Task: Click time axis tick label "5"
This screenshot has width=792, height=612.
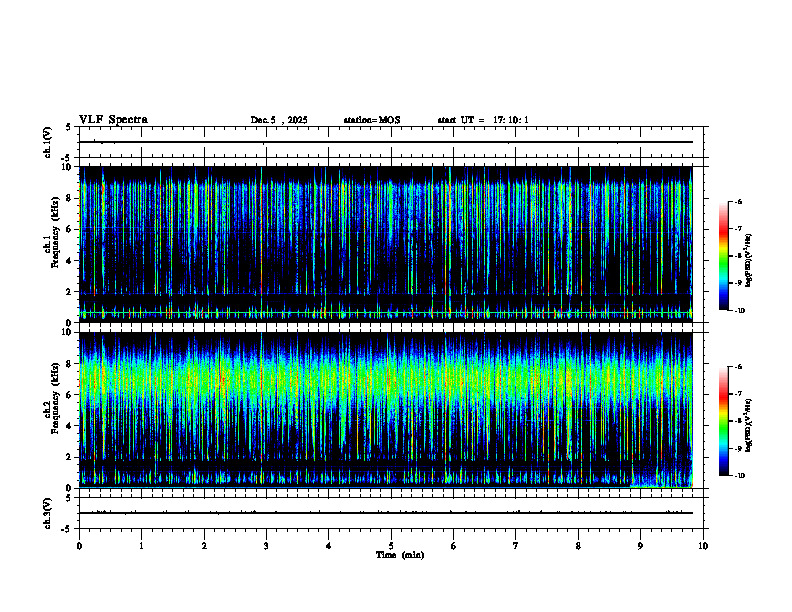Action: coord(391,546)
